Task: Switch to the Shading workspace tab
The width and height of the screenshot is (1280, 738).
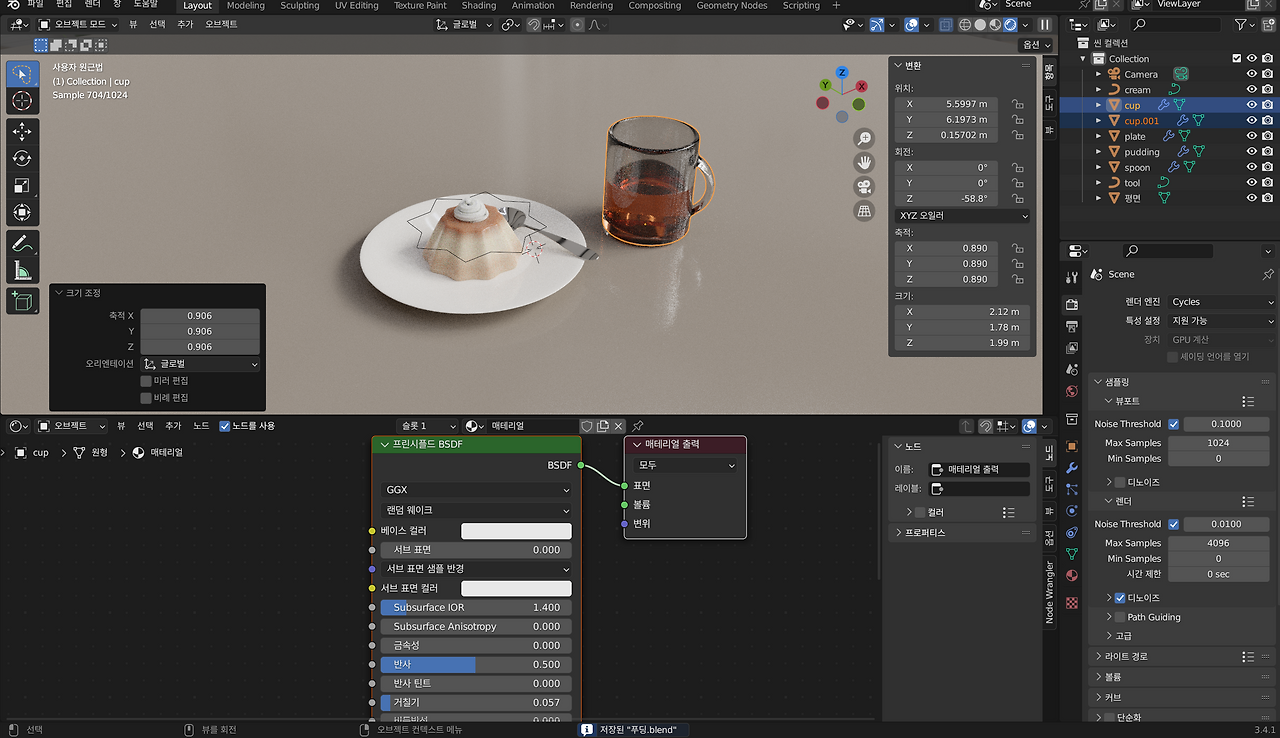Action: click(478, 6)
